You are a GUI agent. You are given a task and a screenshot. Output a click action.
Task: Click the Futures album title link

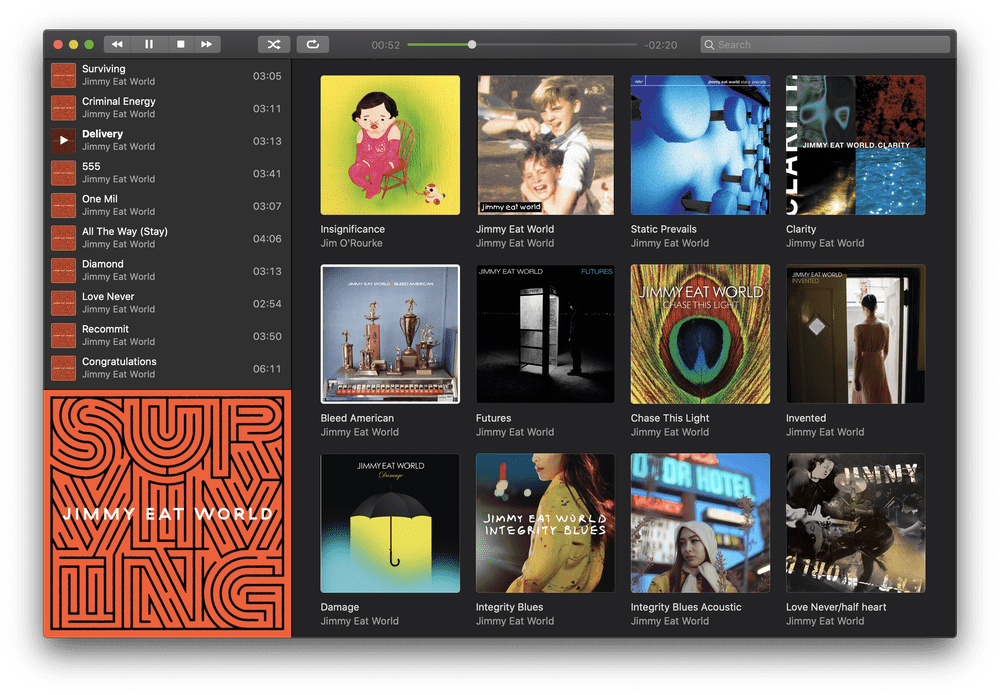(493, 418)
